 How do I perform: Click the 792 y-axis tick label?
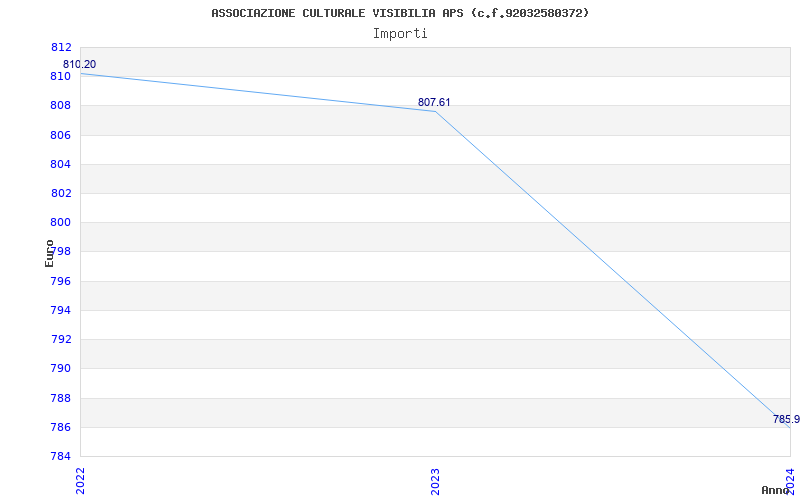click(x=61, y=339)
